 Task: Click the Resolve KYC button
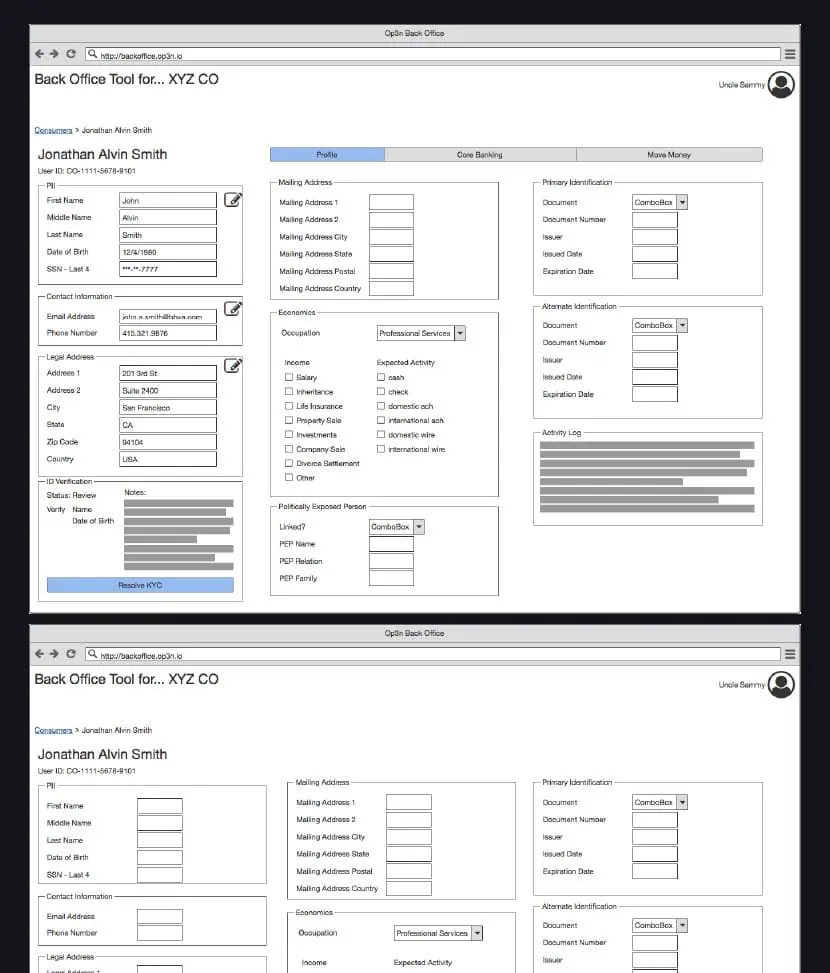[140, 585]
